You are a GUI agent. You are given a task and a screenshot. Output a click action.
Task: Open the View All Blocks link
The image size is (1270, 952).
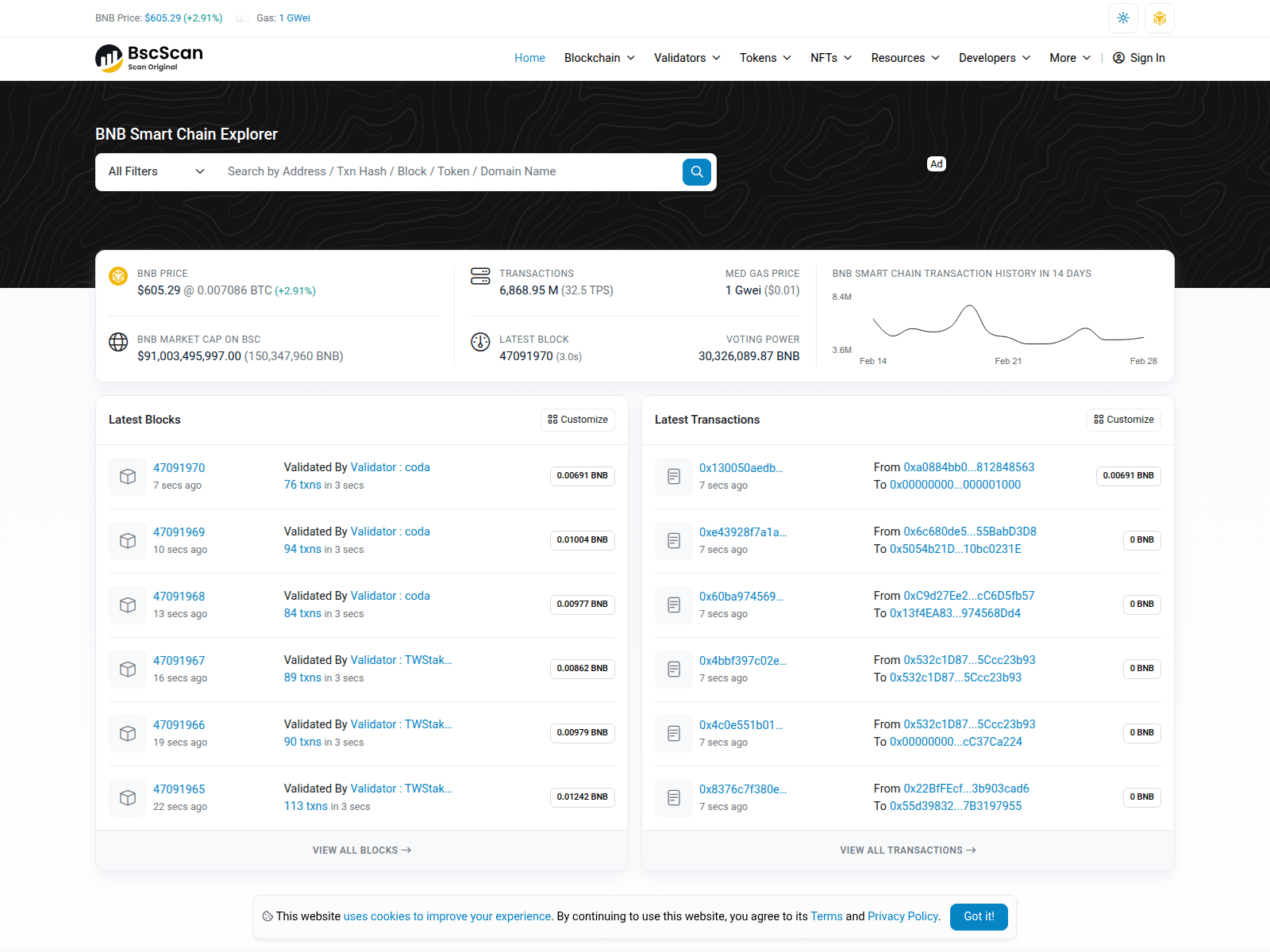pos(361,850)
